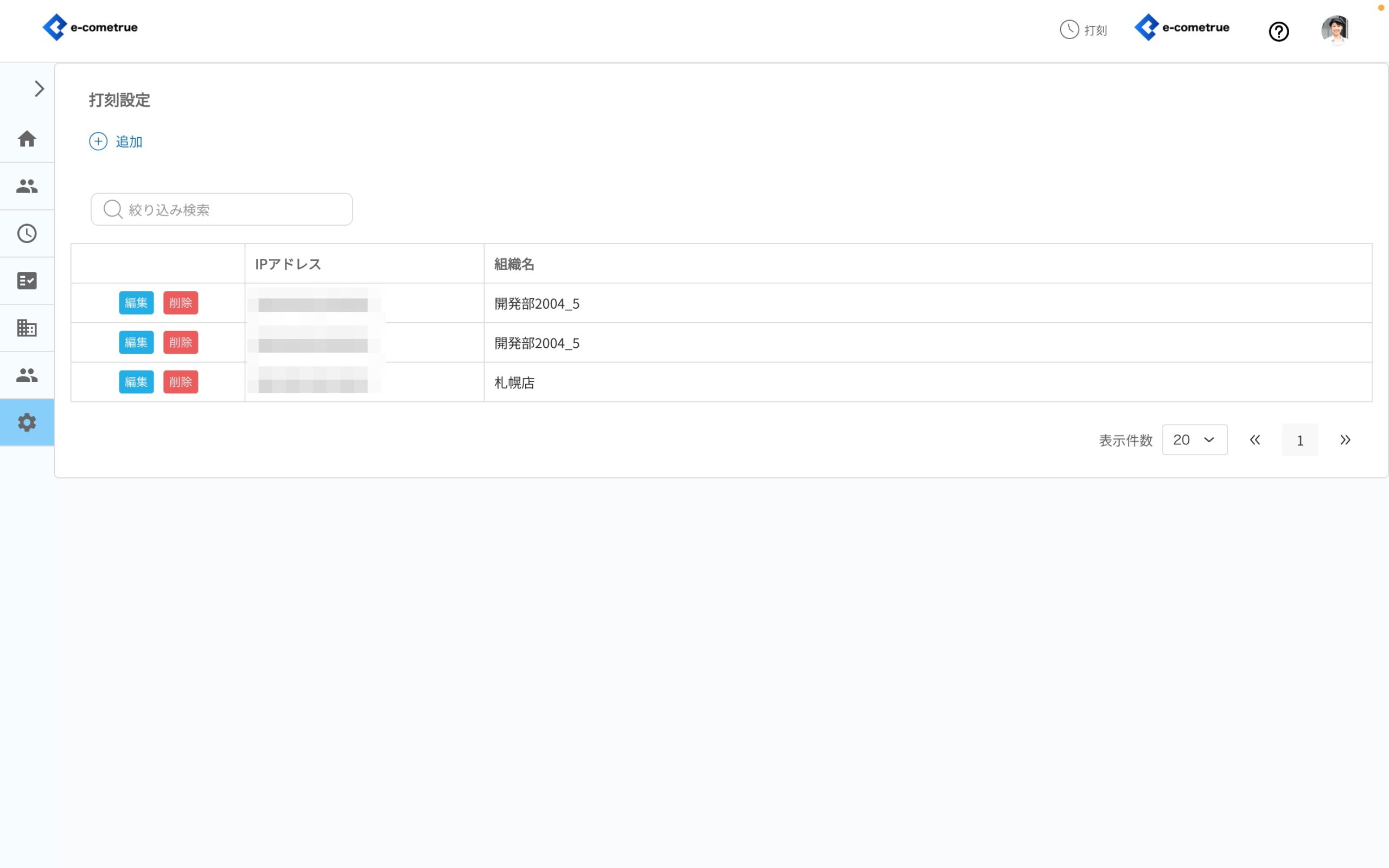The width and height of the screenshot is (1389, 868).
Task: Click 削除 for the 札幌店 row
Action: point(180,382)
